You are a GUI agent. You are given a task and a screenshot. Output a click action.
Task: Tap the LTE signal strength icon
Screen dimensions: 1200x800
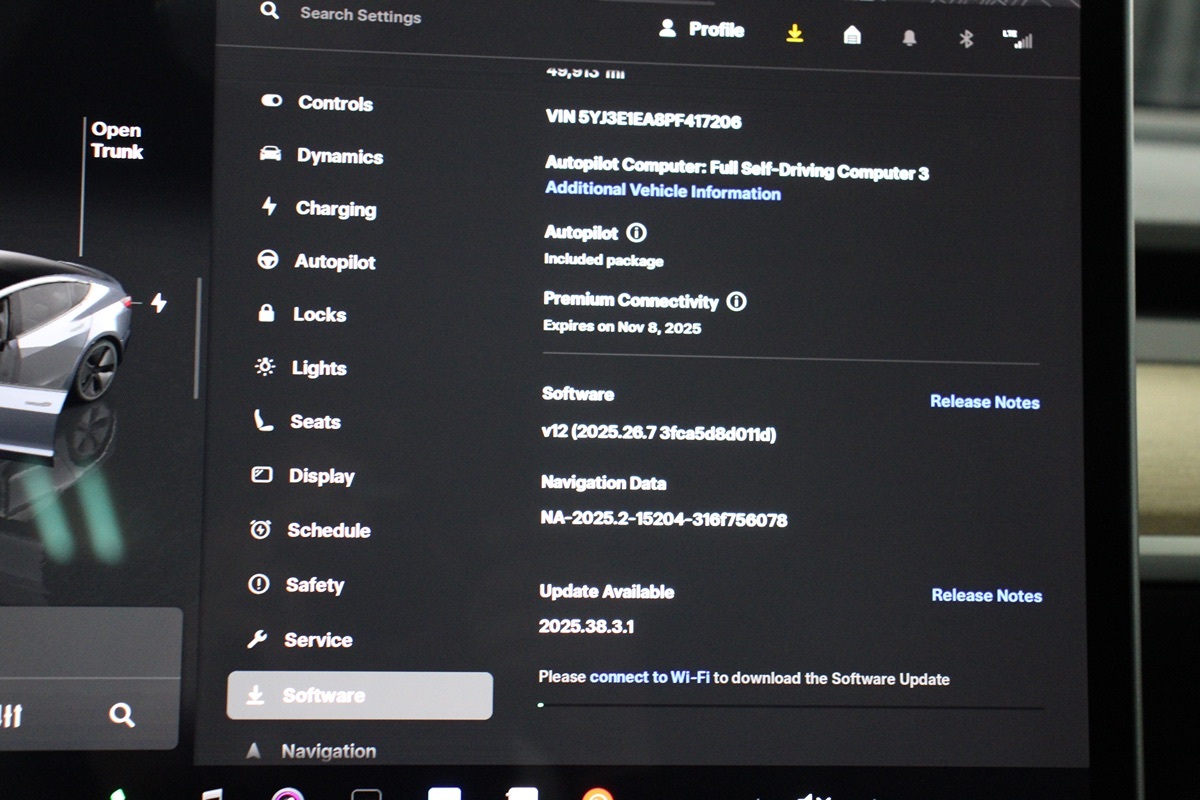(1018, 39)
